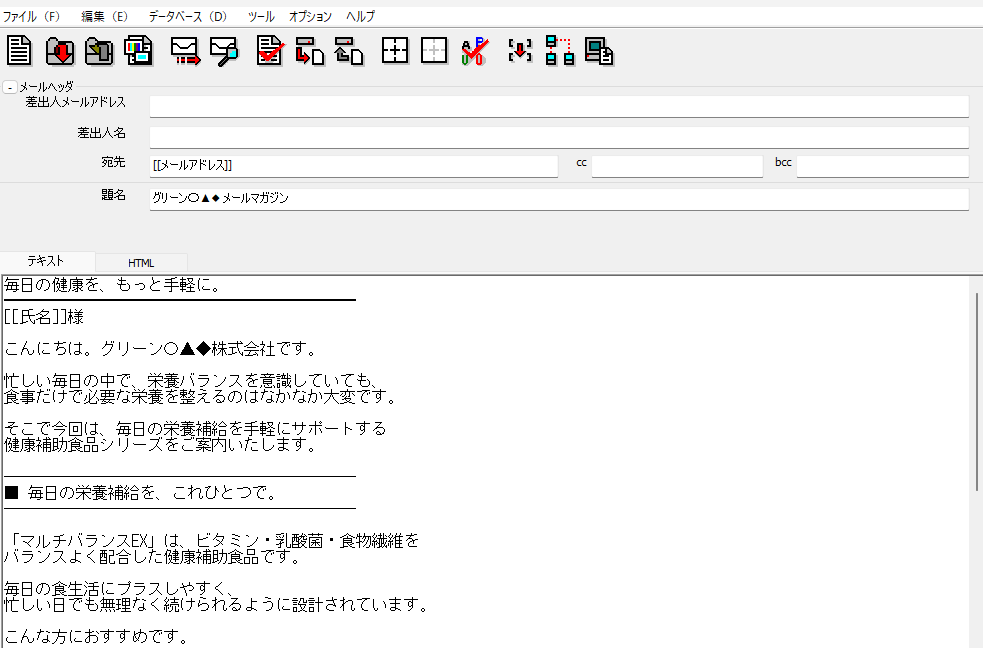
Task: Click the network nodes diagram icon
Action: (x=559, y=51)
